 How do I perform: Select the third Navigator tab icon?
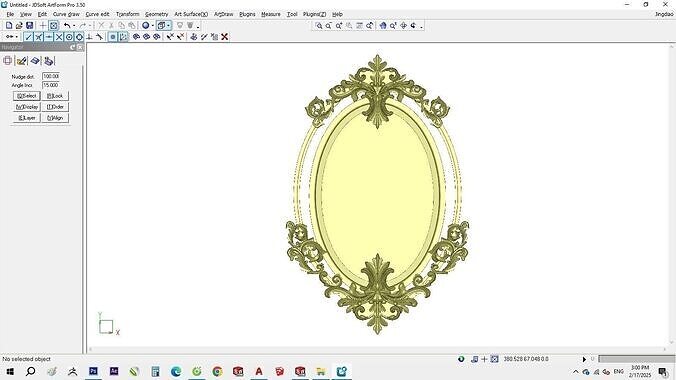tap(35, 61)
